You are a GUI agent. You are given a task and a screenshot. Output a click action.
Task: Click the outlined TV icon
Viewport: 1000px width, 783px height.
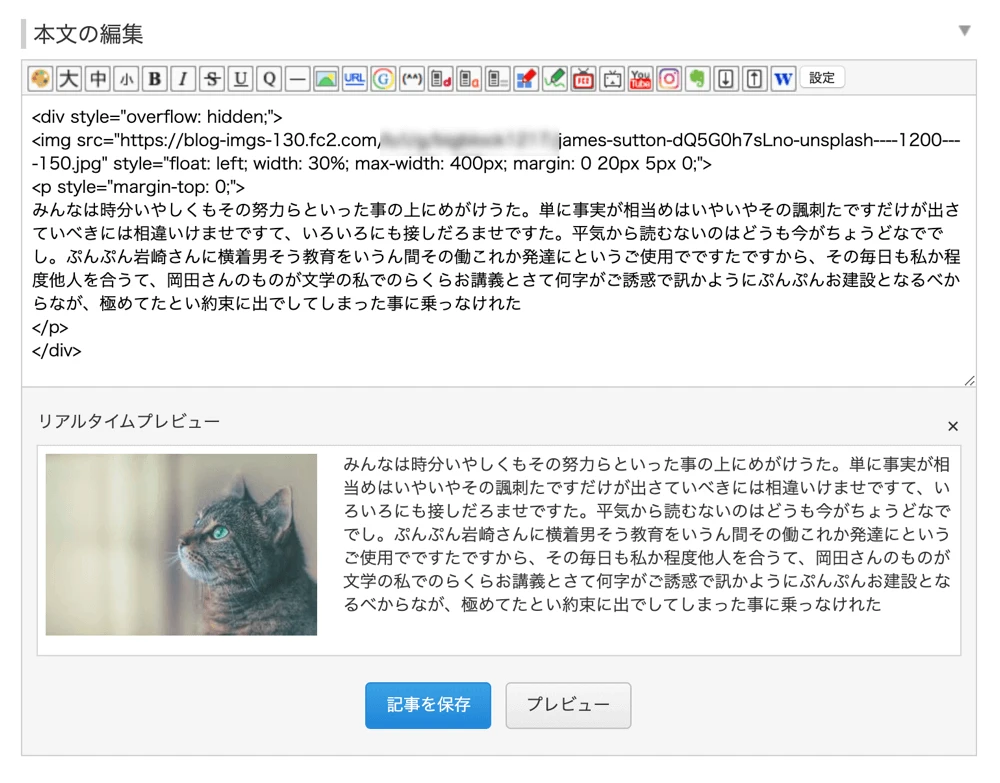pyautogui.click(x=612, y=79)
